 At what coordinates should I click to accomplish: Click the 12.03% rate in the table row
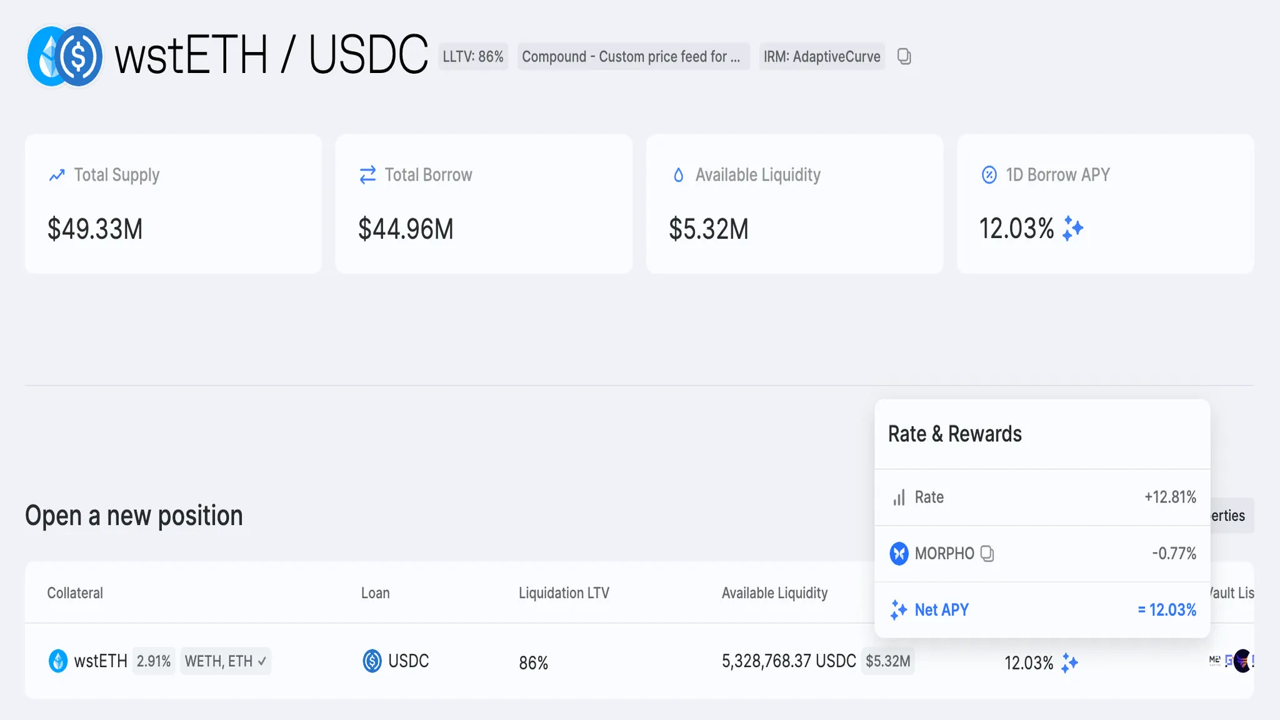[x=1029, y=662]
